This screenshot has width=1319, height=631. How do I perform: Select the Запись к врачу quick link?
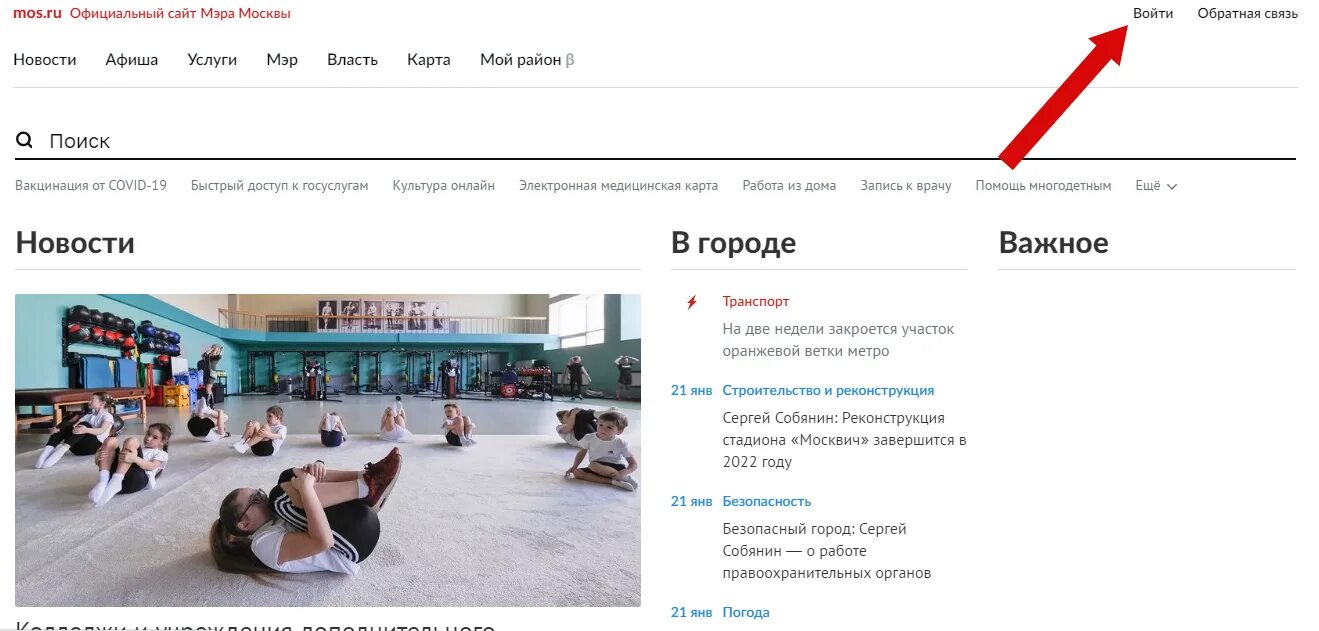coord(906,186)
